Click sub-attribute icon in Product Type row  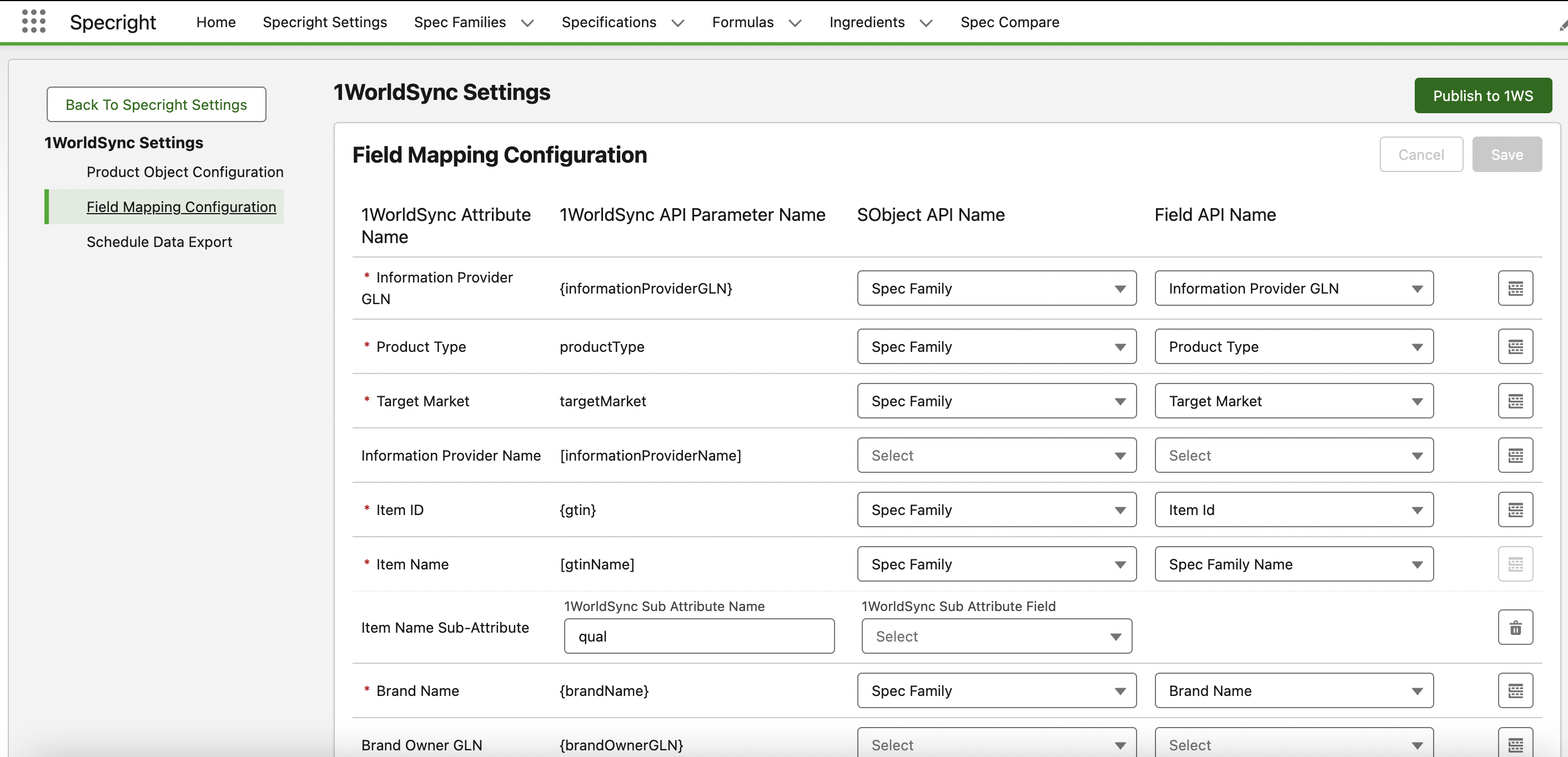(1515, 347)
